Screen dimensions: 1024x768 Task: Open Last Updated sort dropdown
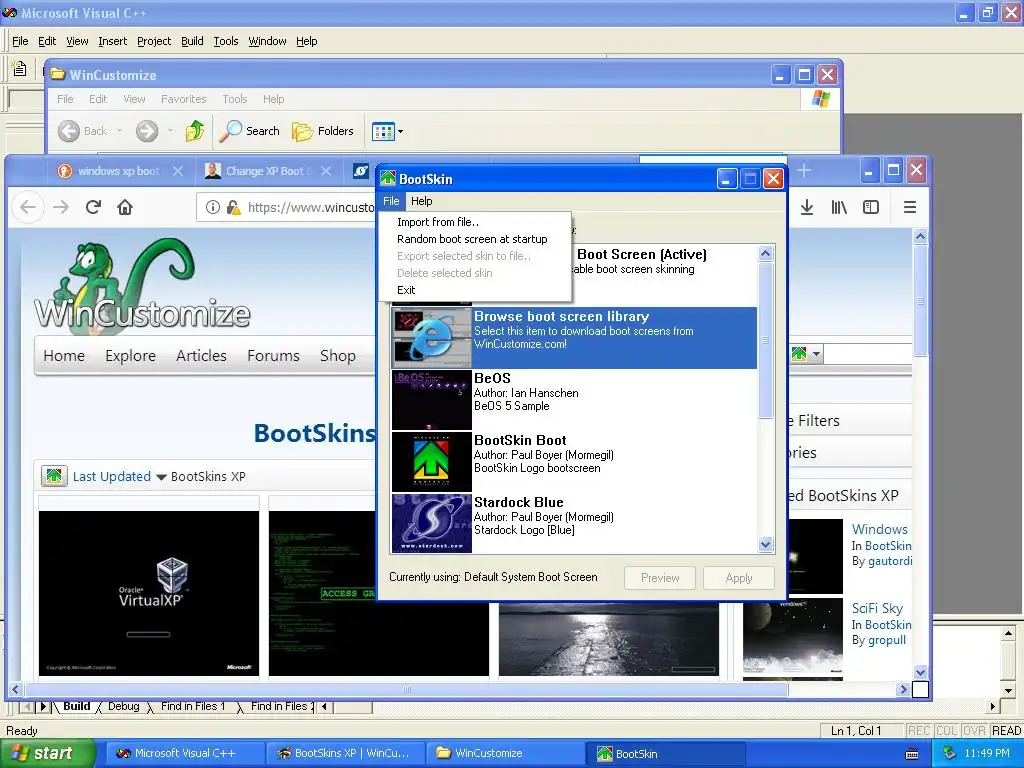(x=120, y=477)
